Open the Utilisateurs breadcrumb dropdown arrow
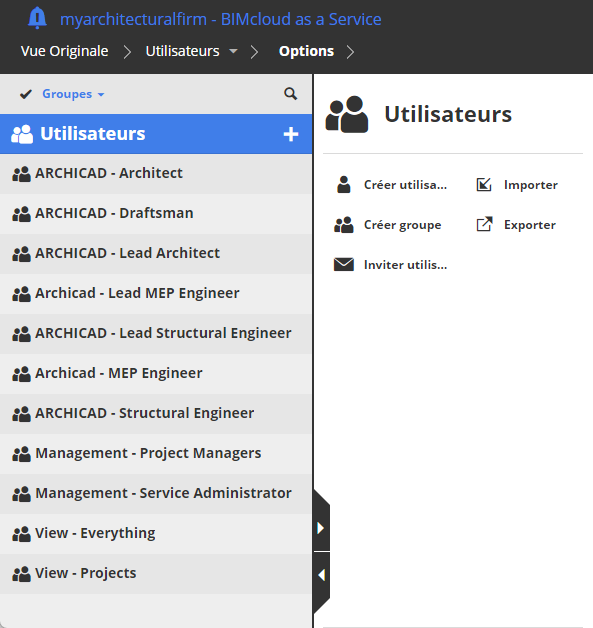 click(233, 51)
